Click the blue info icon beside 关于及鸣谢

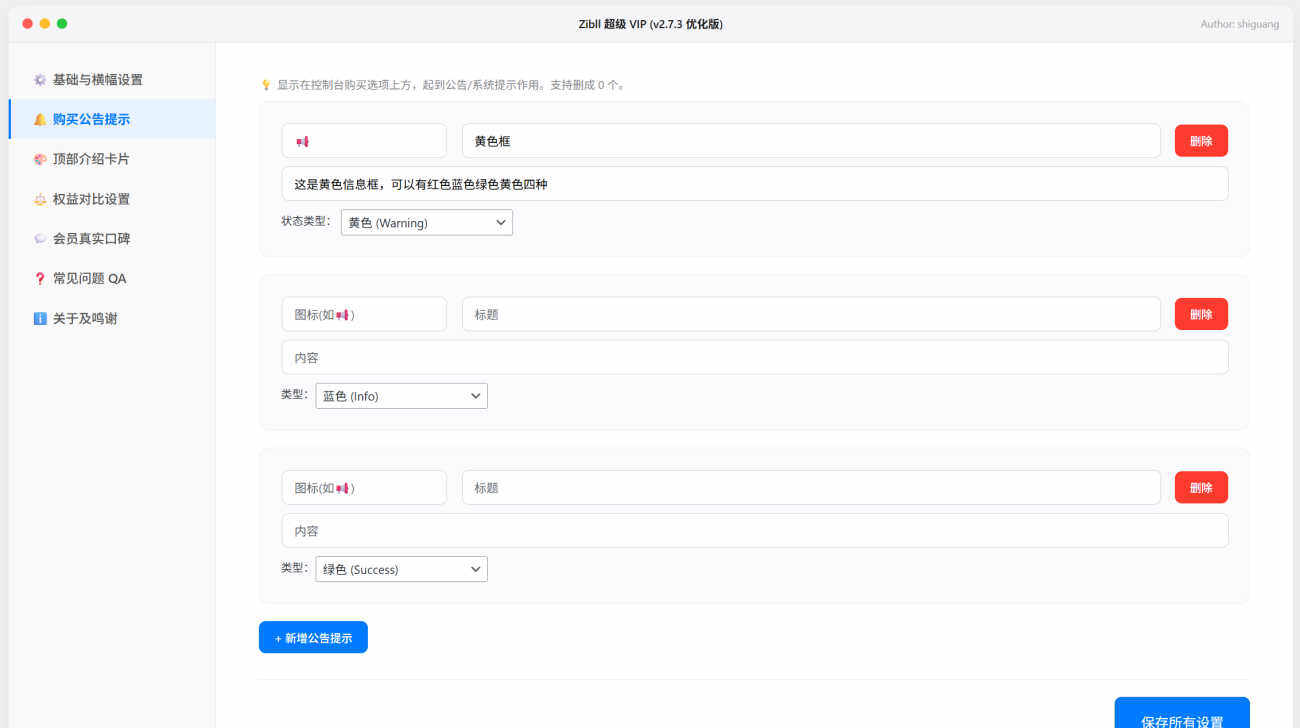coord(40,319)
